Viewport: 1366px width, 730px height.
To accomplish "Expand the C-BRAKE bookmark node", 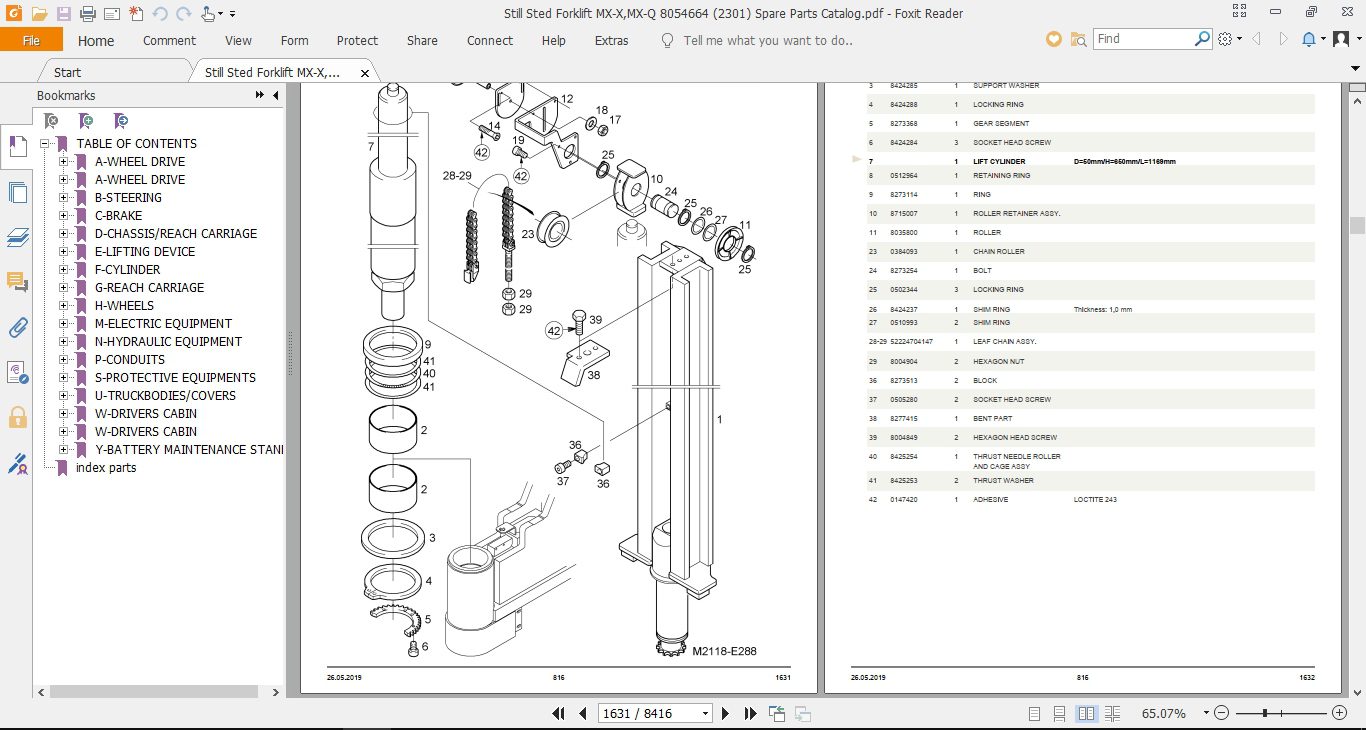I will [63, 216].
